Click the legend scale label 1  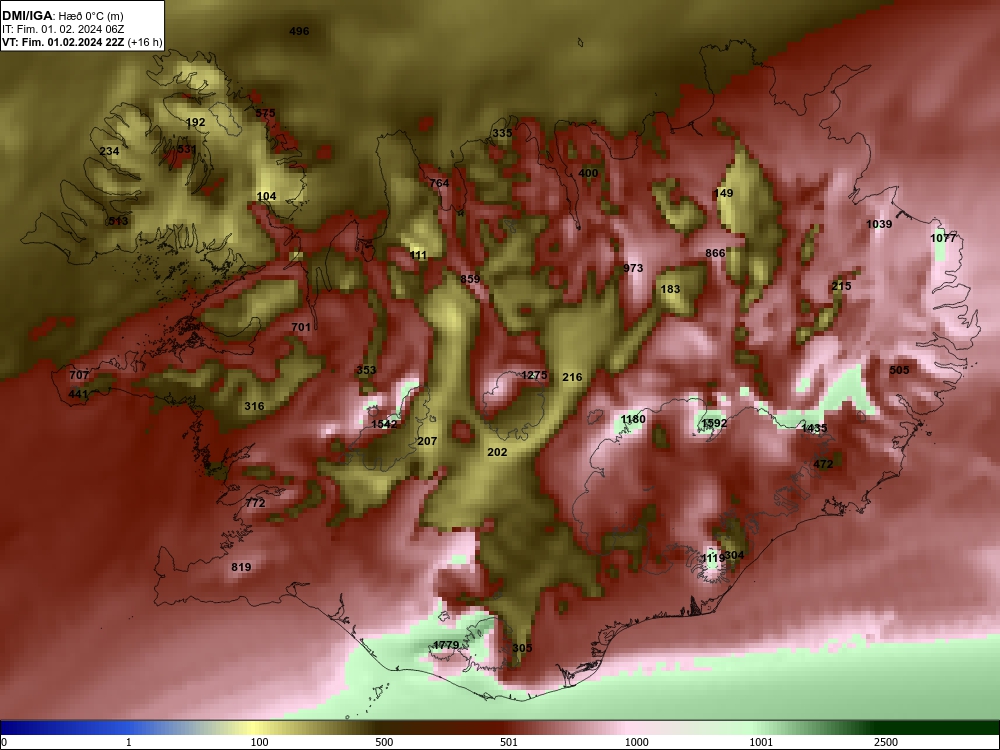click(129, 742)
